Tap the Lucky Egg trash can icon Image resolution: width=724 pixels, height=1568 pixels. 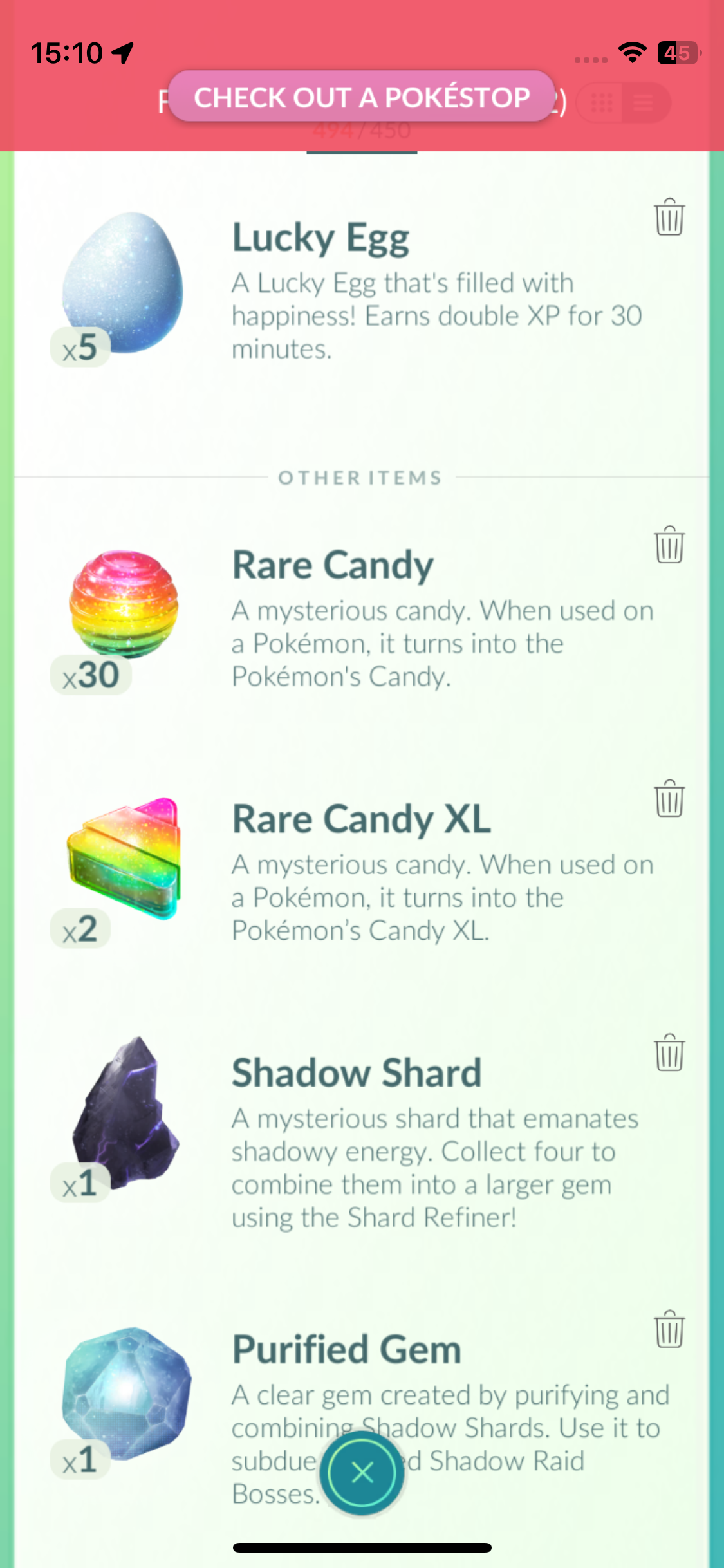coord(669,217)
